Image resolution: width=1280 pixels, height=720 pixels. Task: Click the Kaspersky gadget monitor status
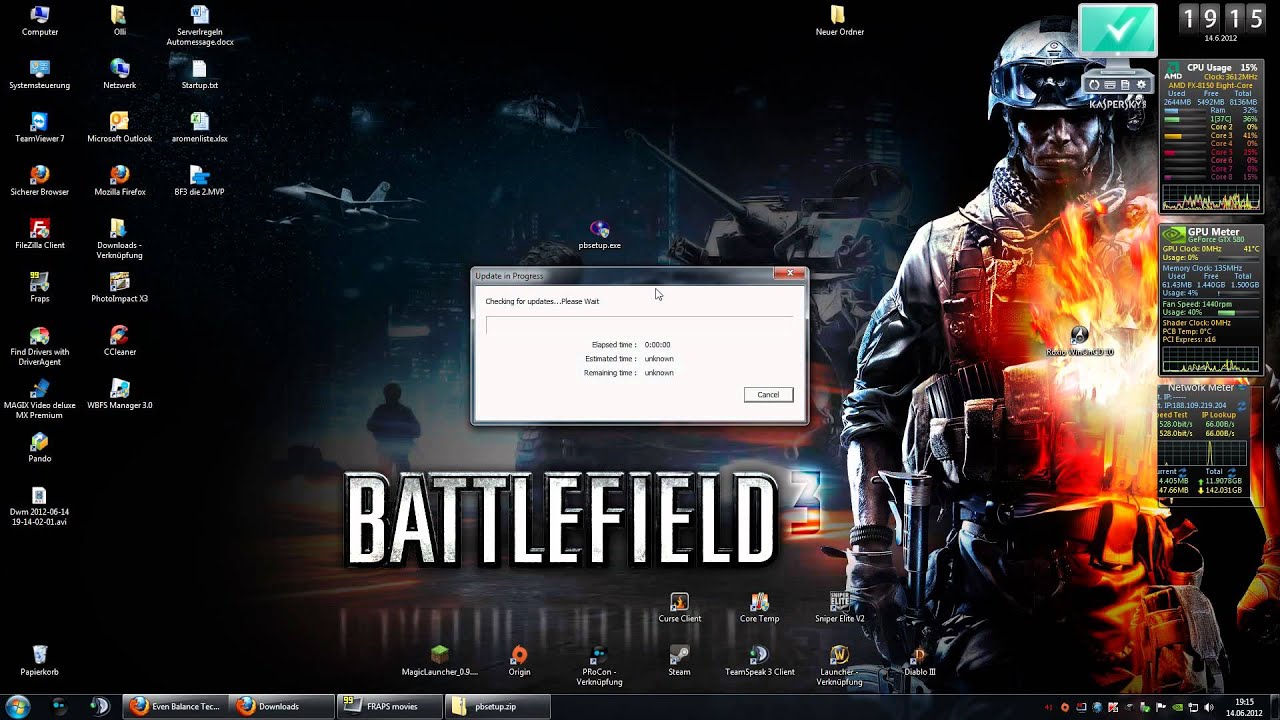coord(1118,32)
